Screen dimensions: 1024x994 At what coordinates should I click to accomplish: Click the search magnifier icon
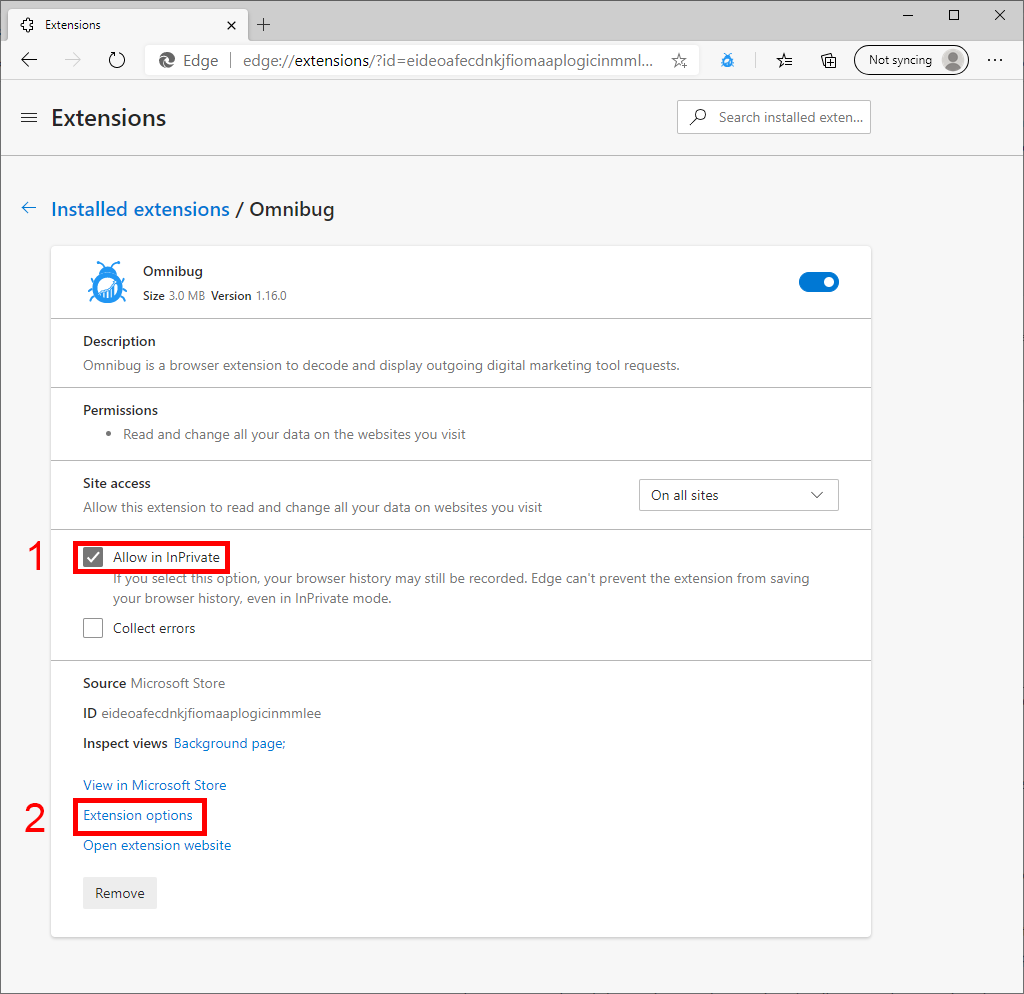[698, 117]
